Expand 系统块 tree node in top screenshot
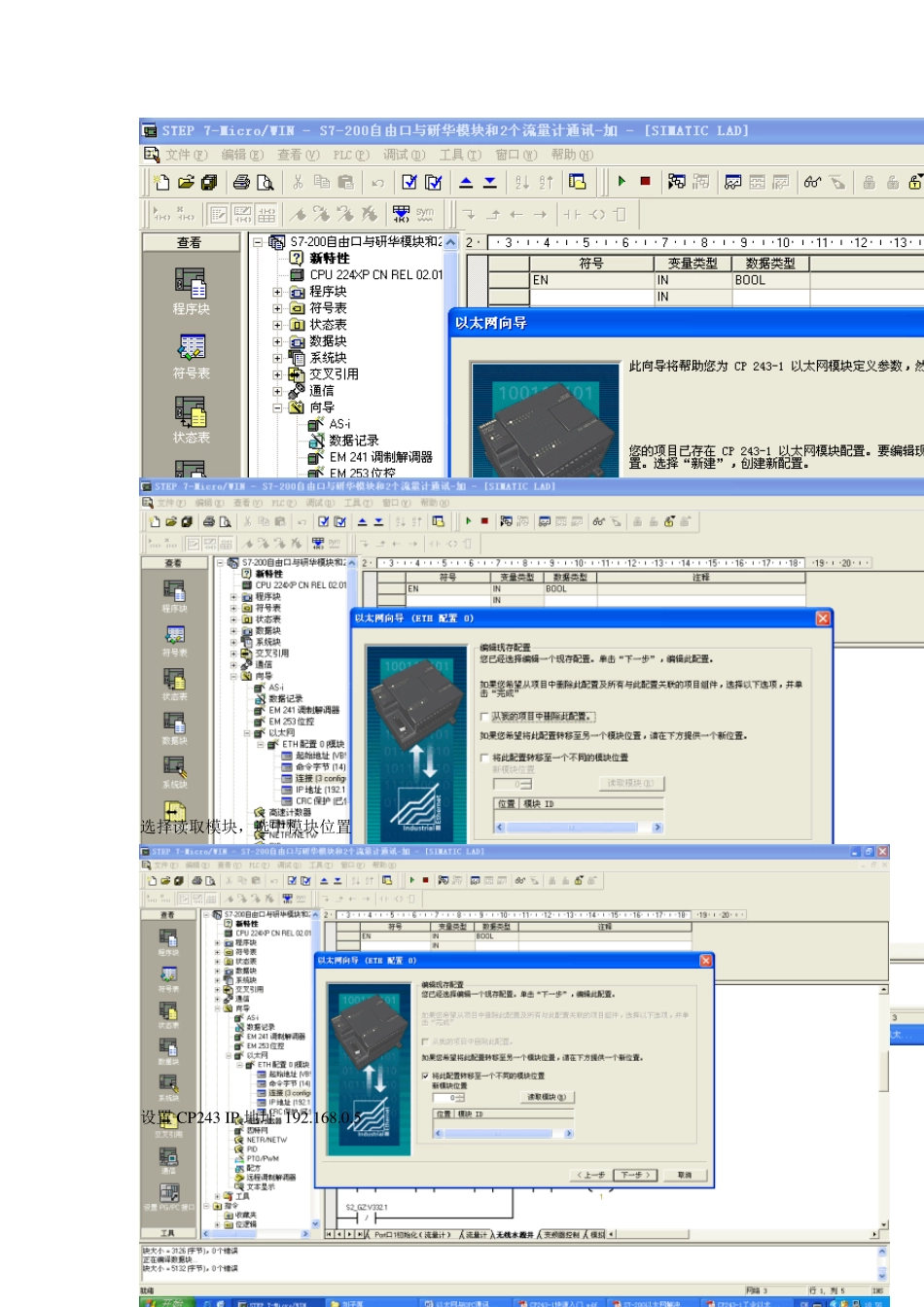 coord(277,358)
